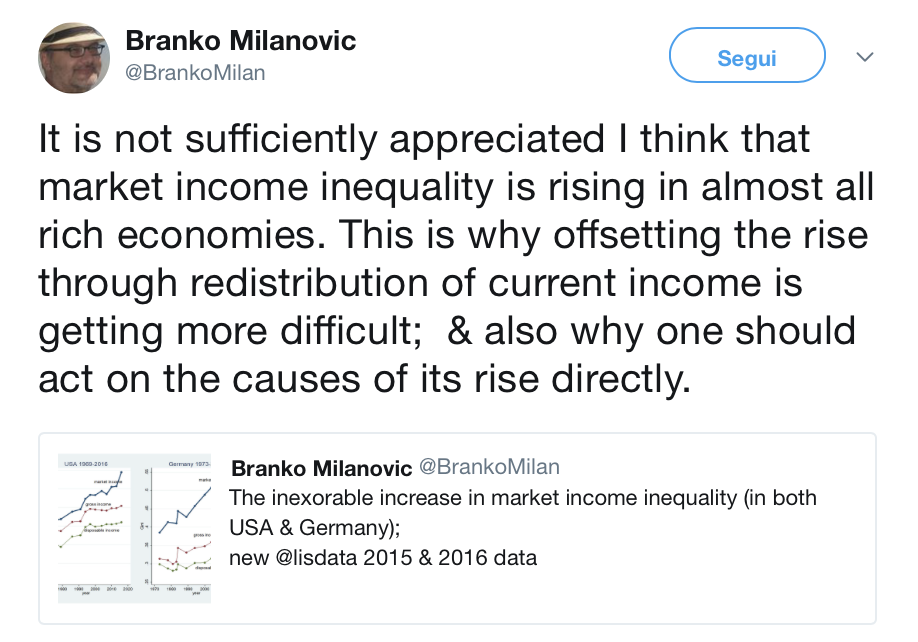Click the gross income label on the Germany chart

(x=202, y=535)
